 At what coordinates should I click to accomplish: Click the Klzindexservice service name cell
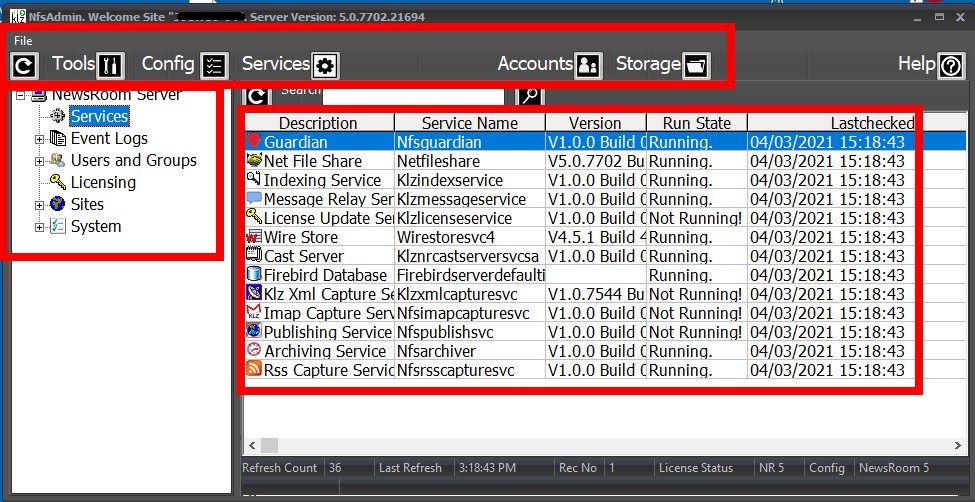[470, 180]
